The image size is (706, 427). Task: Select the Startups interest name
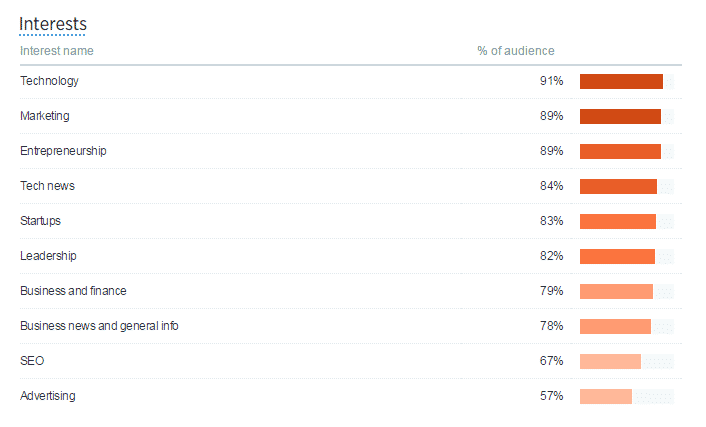click(40, 221)
